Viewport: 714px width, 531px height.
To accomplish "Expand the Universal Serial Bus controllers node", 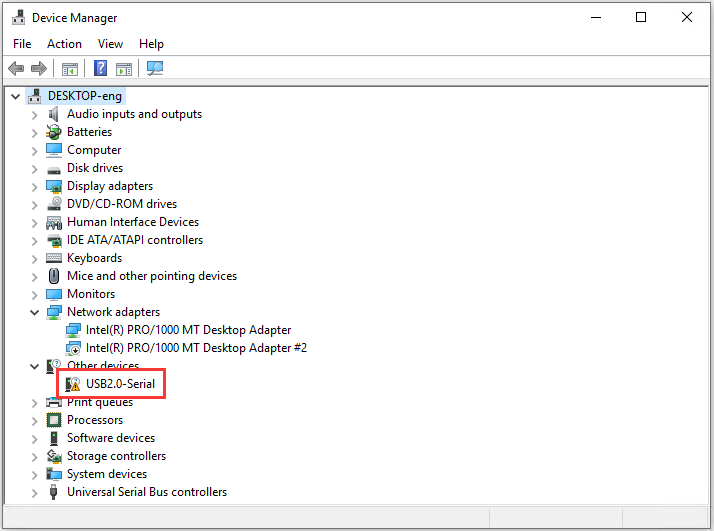I will pyautogui.click(x=34, y=493).
